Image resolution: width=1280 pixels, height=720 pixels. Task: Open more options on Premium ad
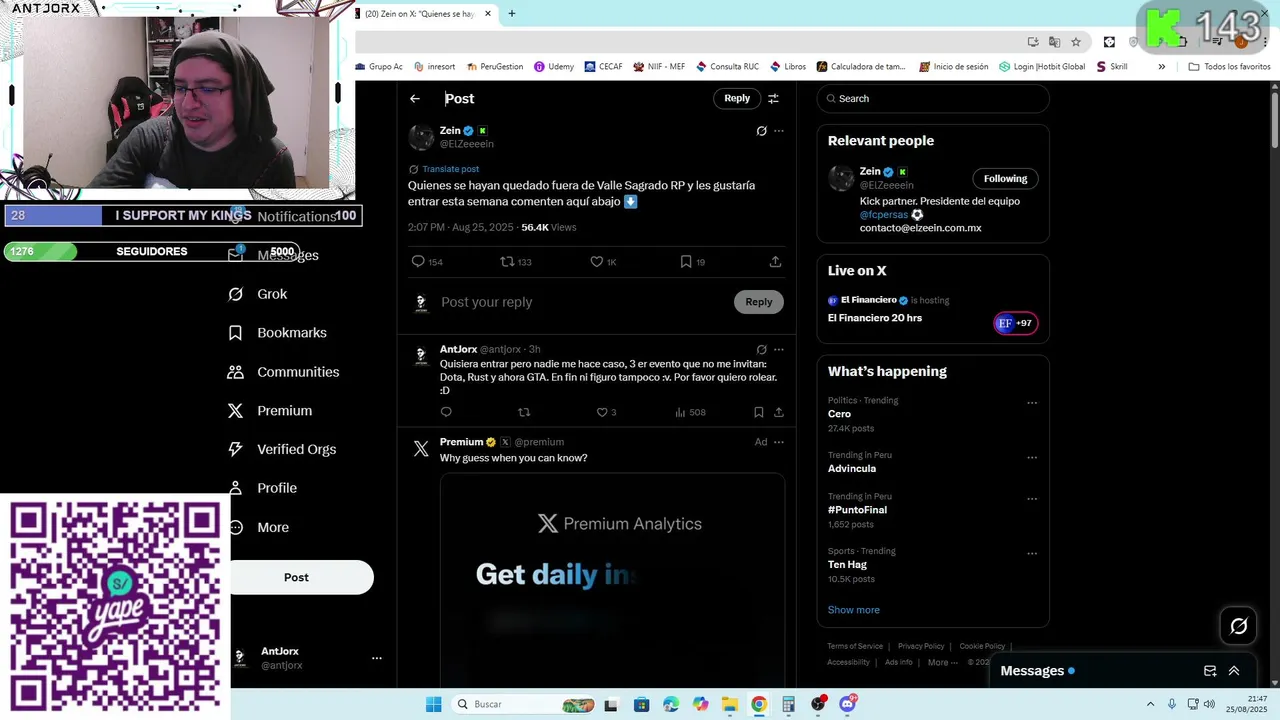coord(779,442)
